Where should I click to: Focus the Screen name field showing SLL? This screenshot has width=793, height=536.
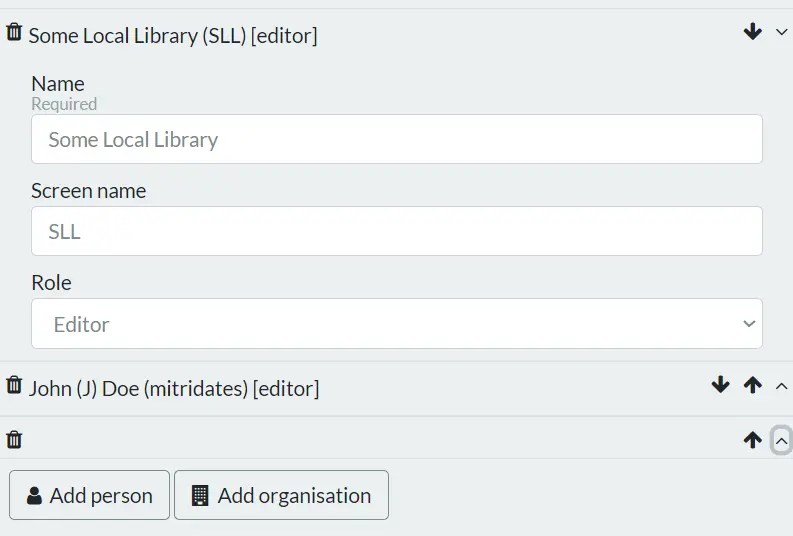pos(396,231)
